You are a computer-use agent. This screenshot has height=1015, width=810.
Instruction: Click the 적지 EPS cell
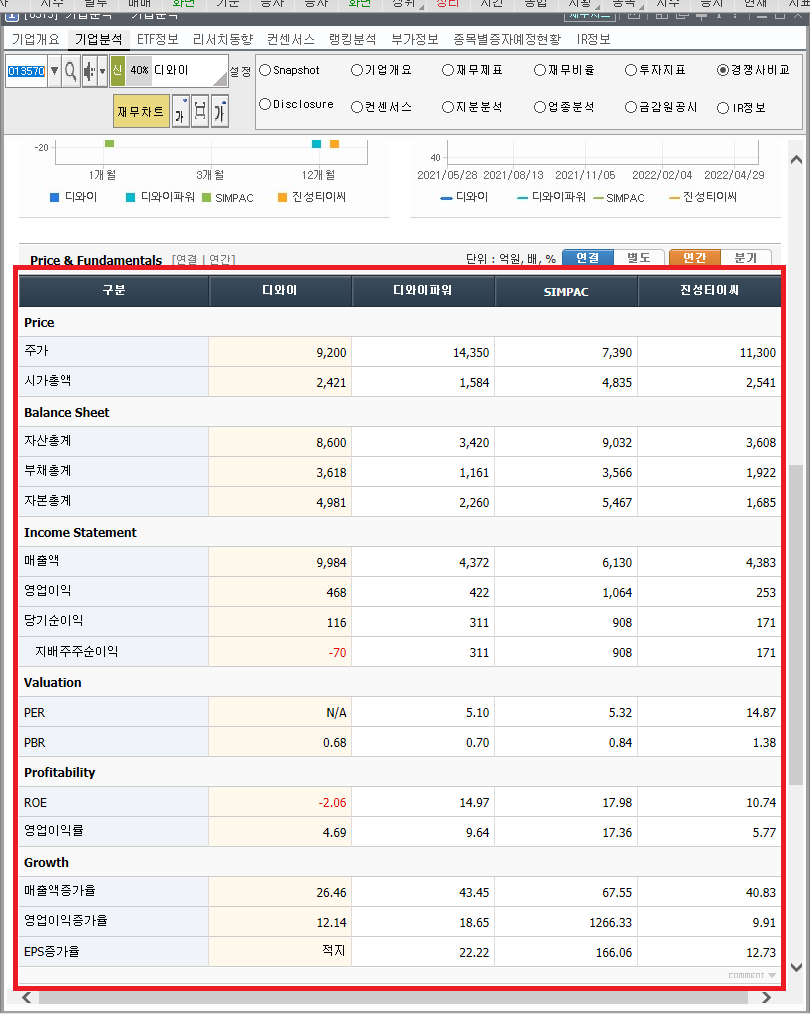(x=333, y=950)
